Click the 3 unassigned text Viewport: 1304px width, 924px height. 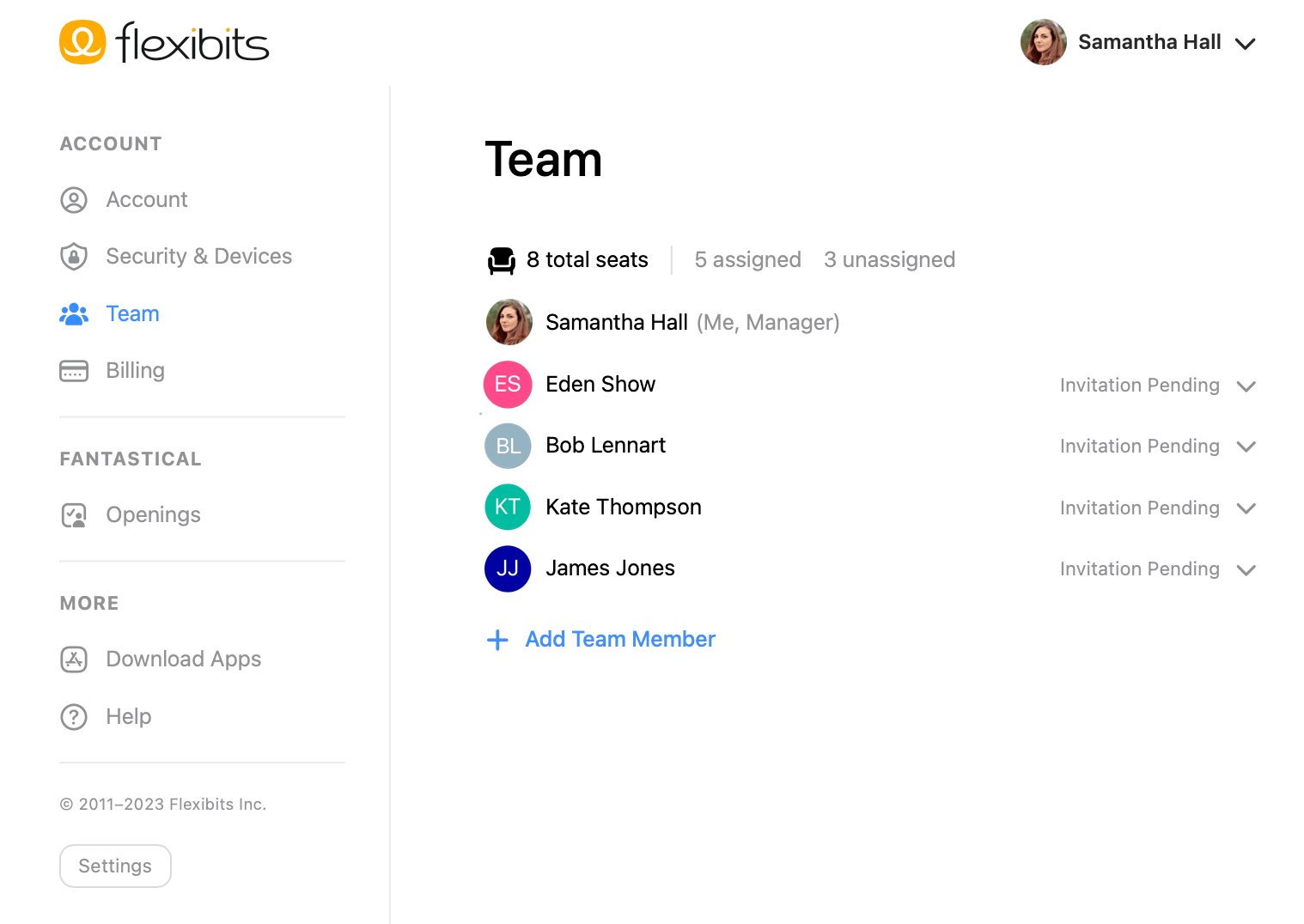889,260
